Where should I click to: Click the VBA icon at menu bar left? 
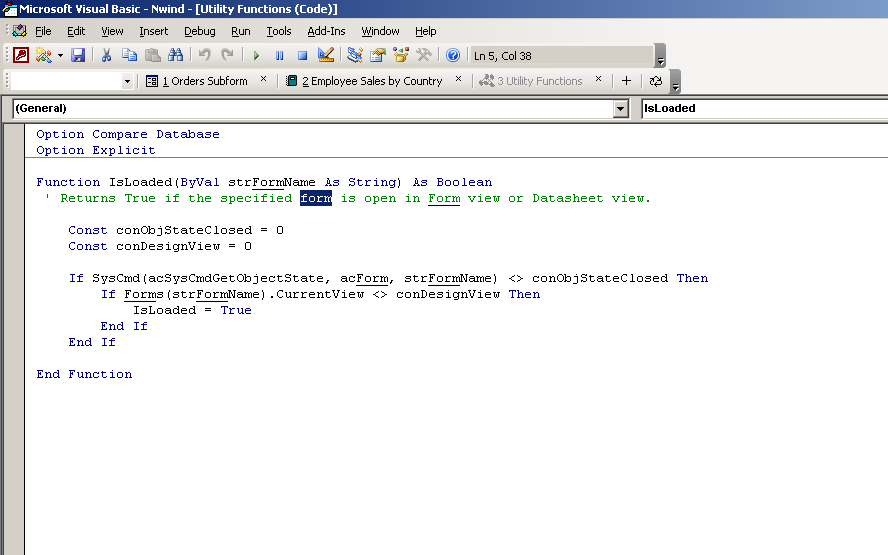pyautogui.click(x=20, y=31)
